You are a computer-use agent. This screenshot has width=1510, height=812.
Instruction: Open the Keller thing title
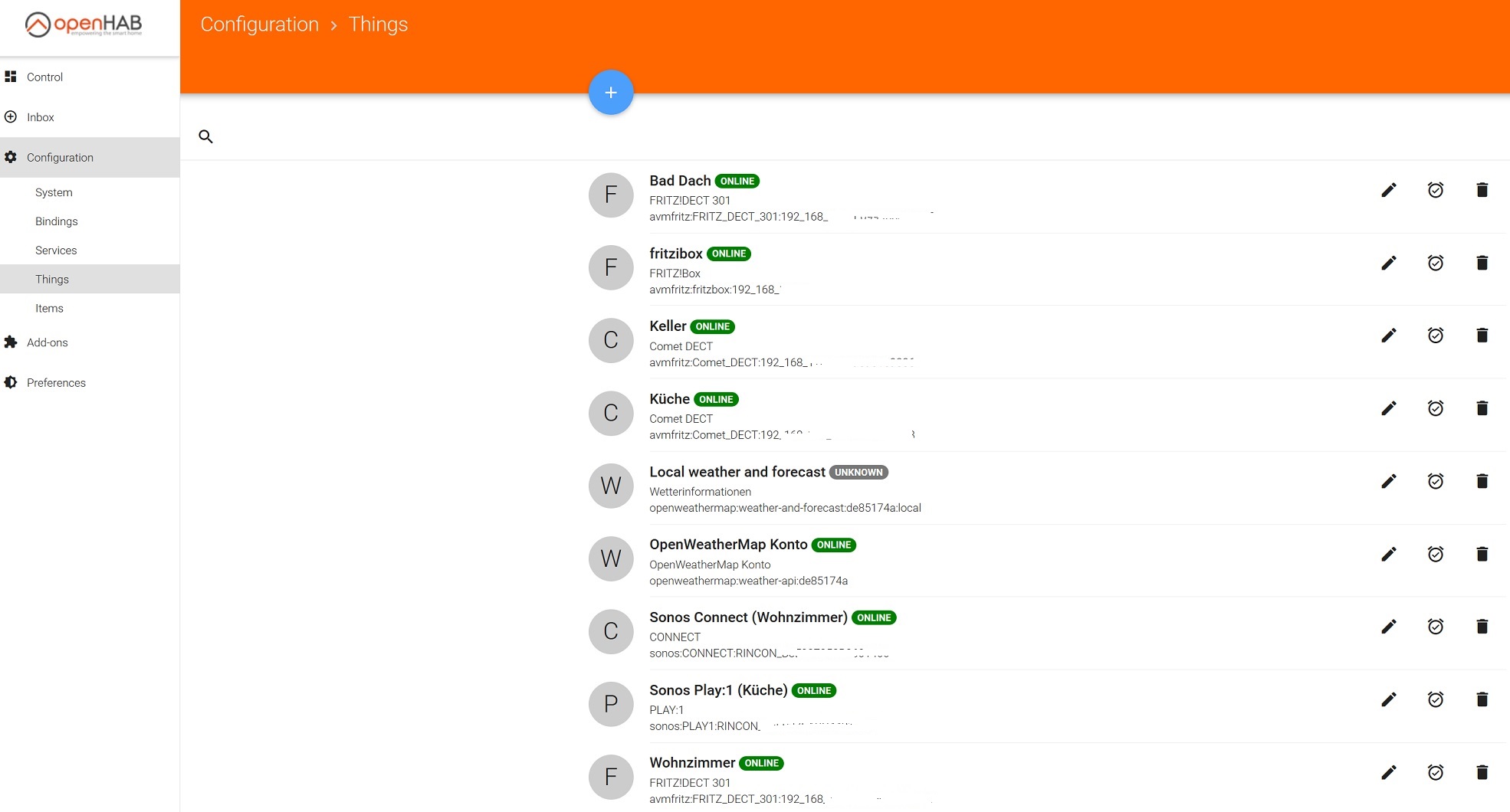[668, 326]
